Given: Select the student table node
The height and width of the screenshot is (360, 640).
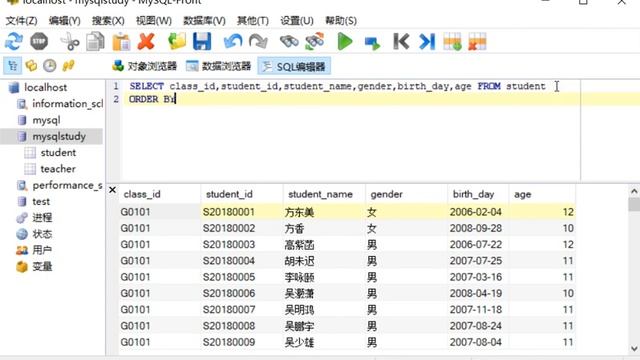Looking at the screenshot, I should point(58,153).
